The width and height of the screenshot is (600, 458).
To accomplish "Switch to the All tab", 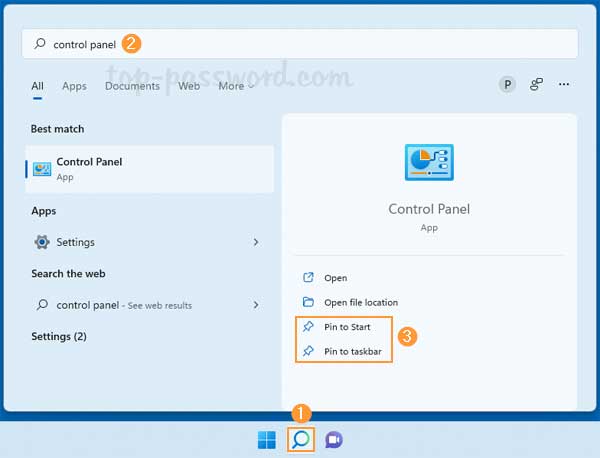I will tap(38, 86).
